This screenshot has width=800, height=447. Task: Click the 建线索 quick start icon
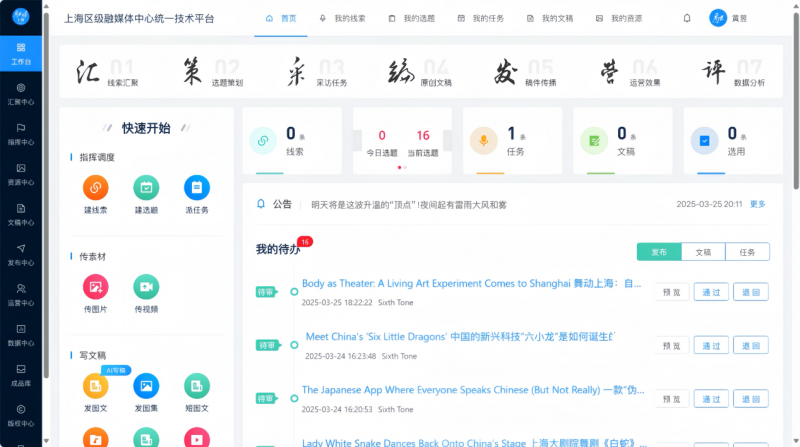95,188
